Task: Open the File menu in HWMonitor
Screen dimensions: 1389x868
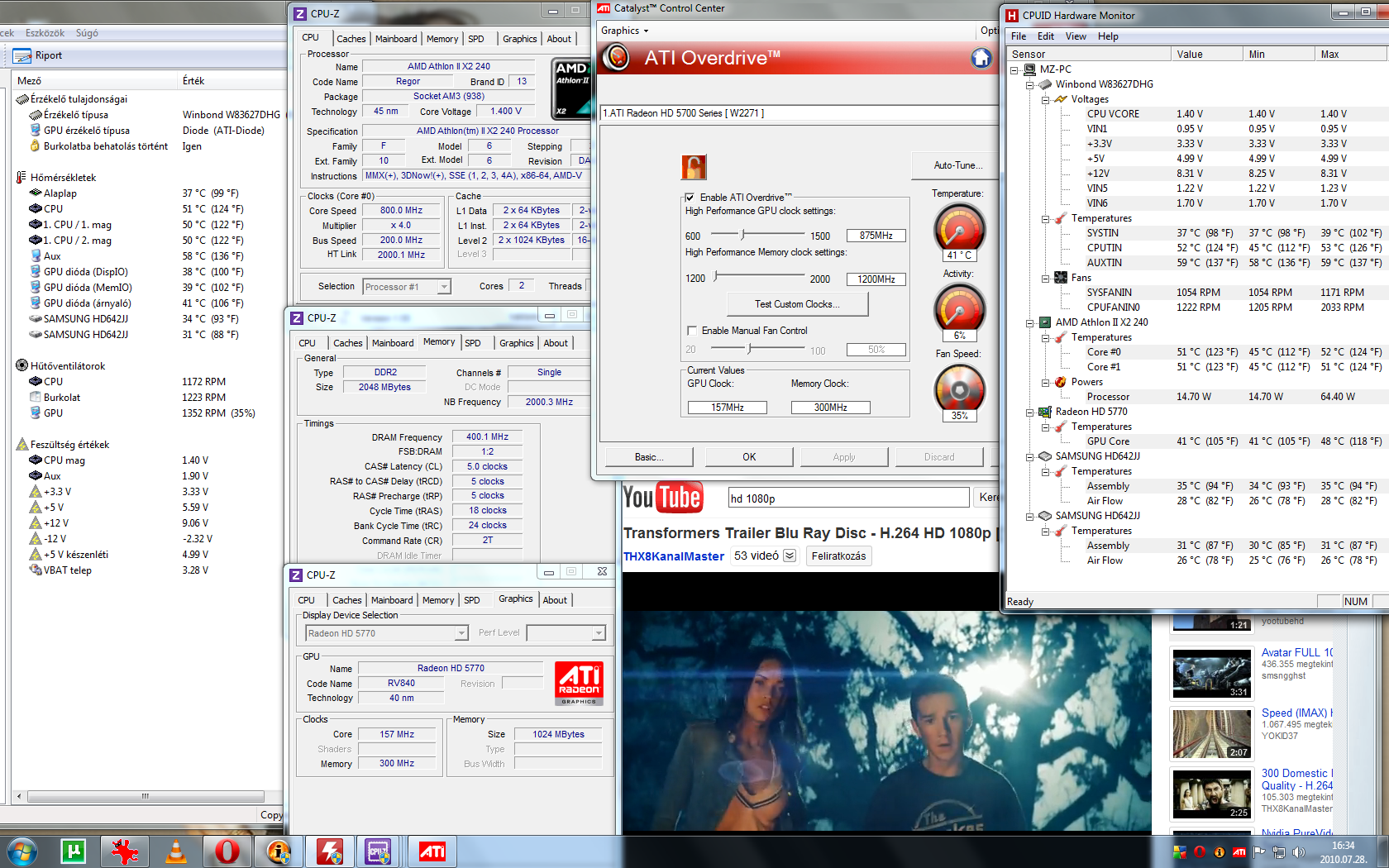Action: click(x=1019, y=36)
